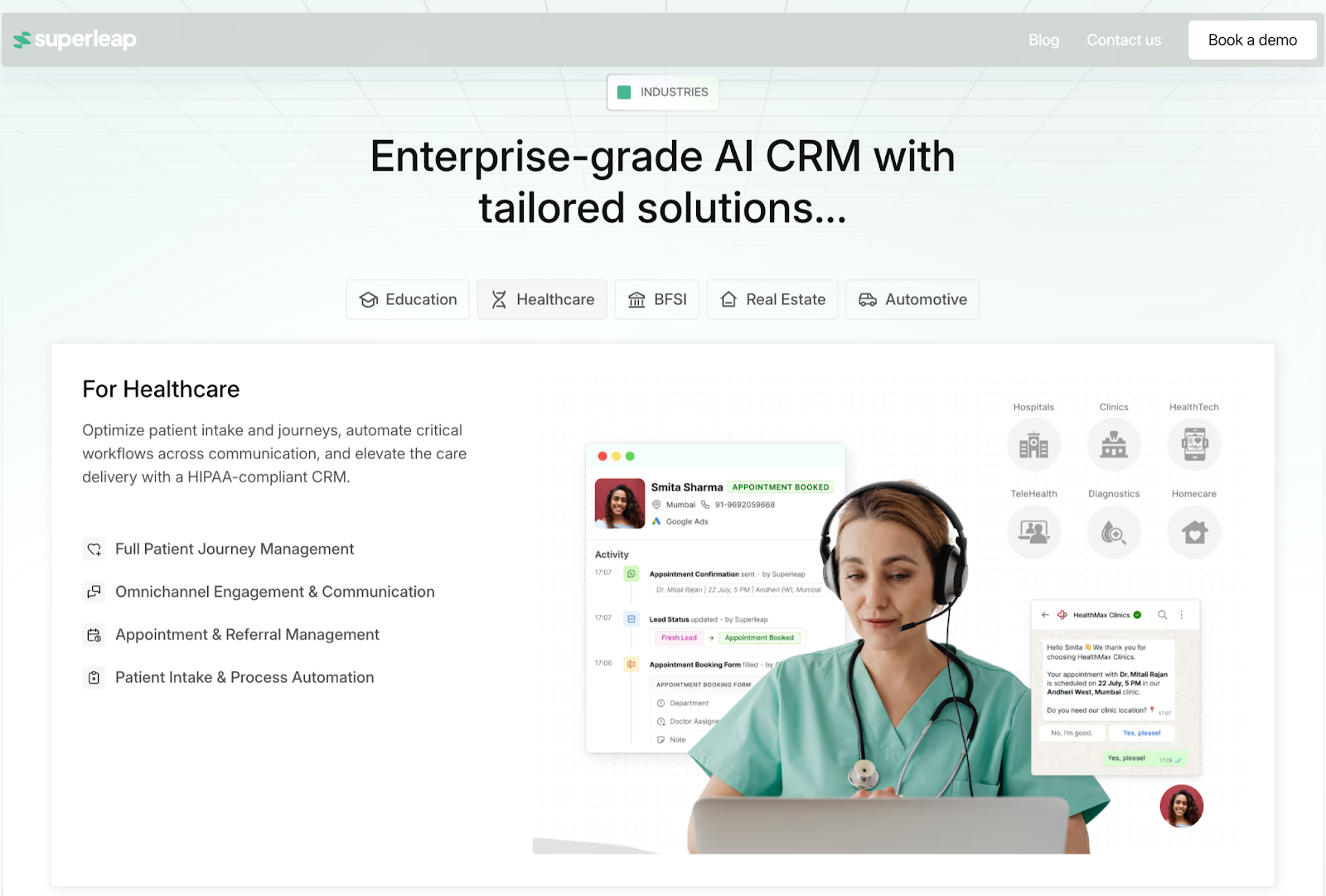Viewport: 1326px width, 896px height.
Task: Click the Homecare house icon
Action: [x=1194, y=532]
